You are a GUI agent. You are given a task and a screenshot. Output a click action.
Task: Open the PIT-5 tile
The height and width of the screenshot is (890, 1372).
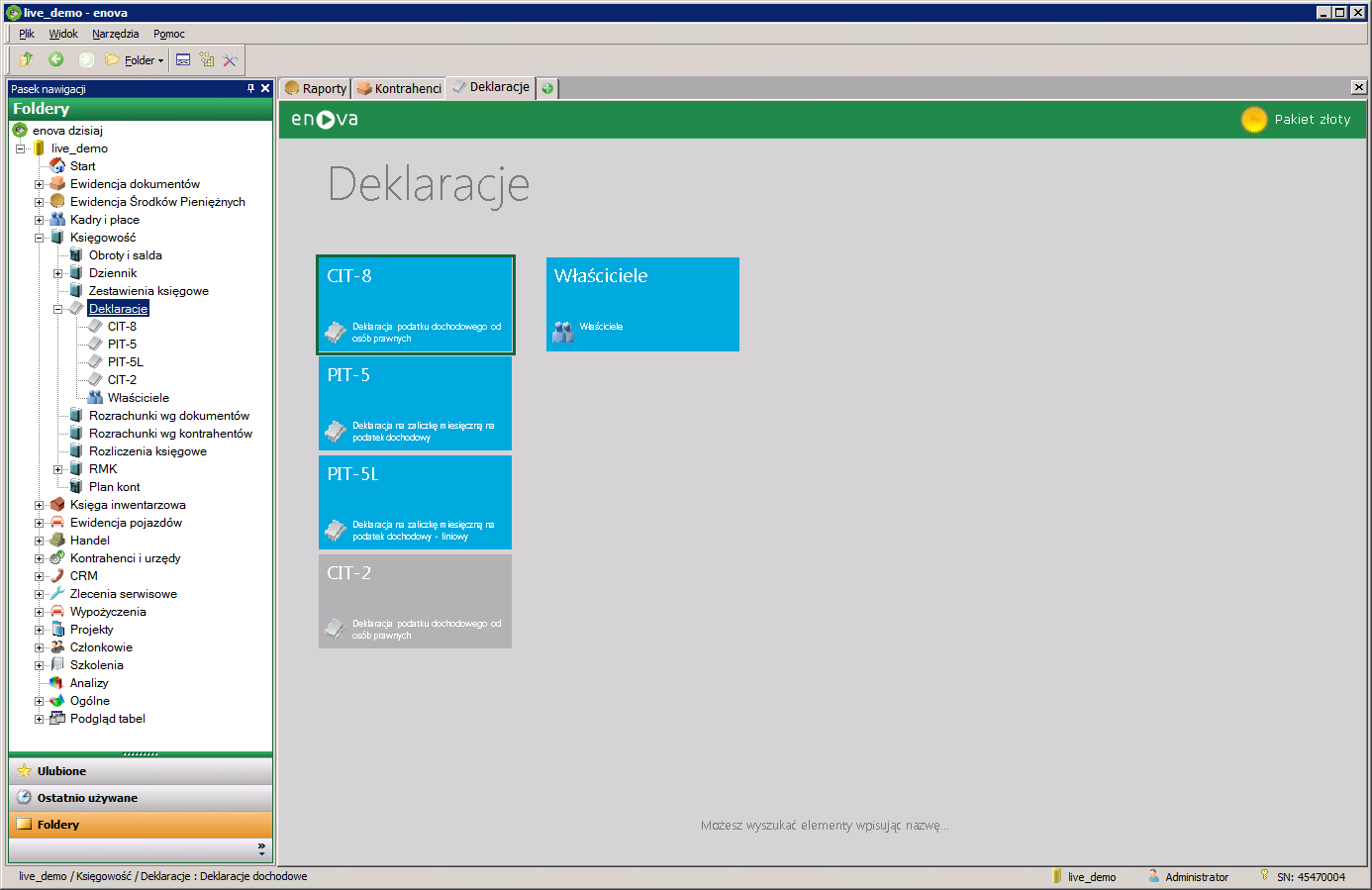coord(416,403)
